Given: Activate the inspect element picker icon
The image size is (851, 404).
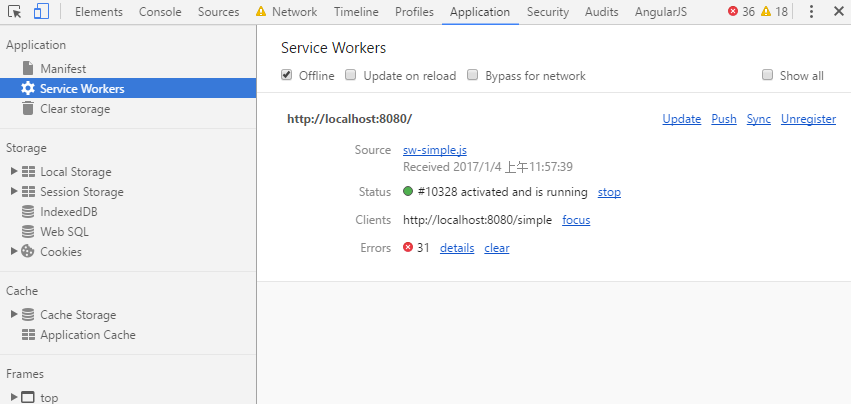Looking at the screenshot, I should coord(15,11).
